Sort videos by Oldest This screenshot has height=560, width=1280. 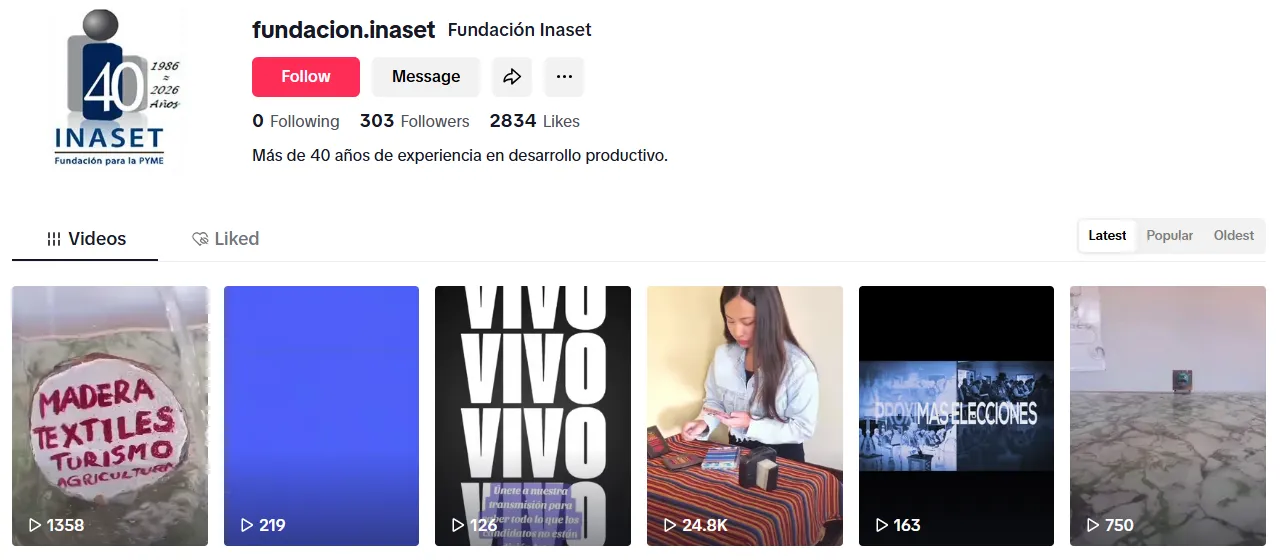[1233, 236]
